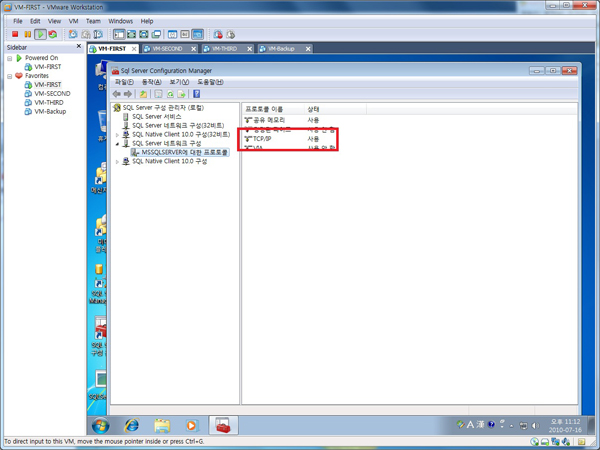Switch to the VM-Backup tab
Image resolution: width=600 pixels, height=450 pixels.
tap(281, 49)
